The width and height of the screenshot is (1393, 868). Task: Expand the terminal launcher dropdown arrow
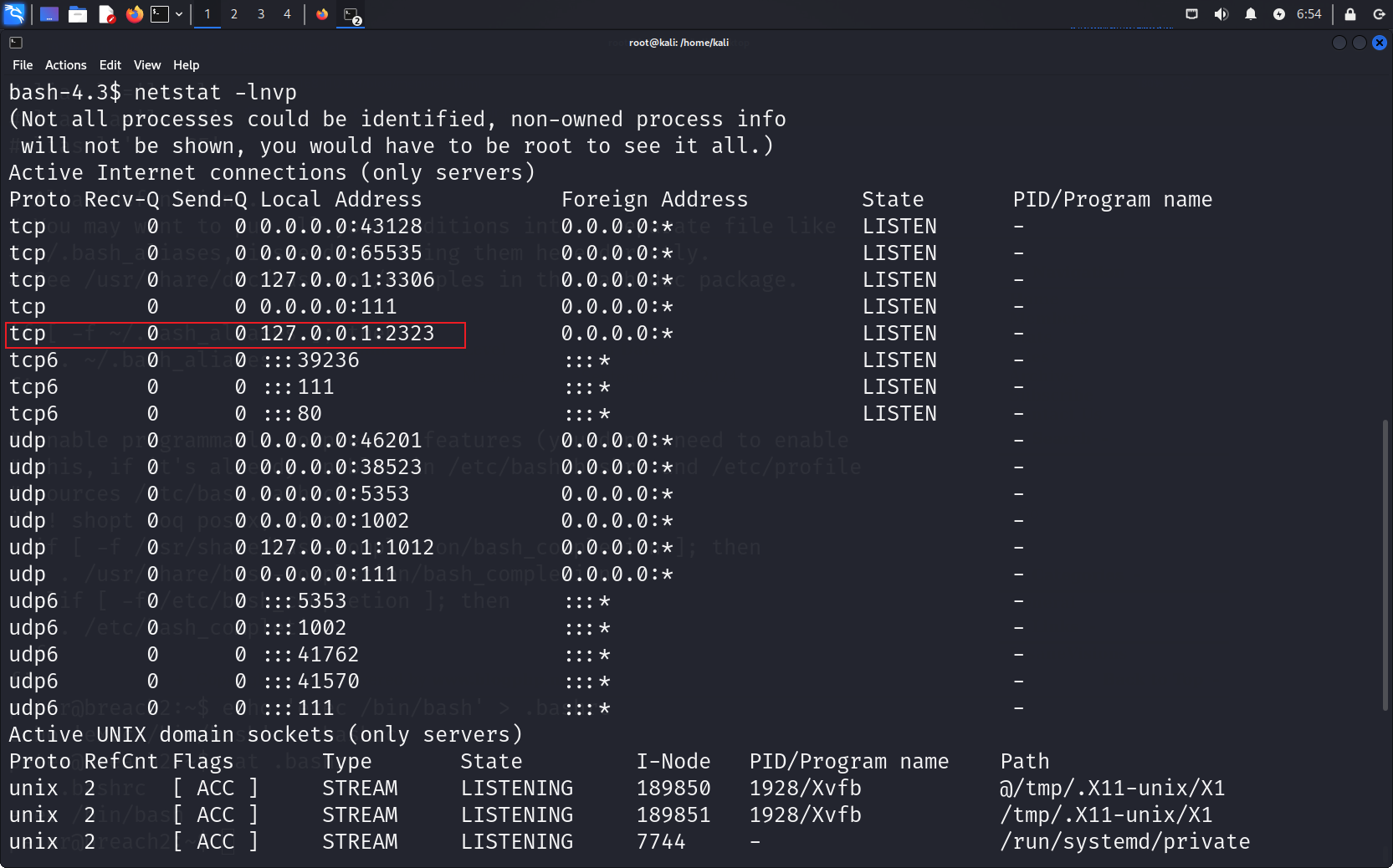coord(179,14)
